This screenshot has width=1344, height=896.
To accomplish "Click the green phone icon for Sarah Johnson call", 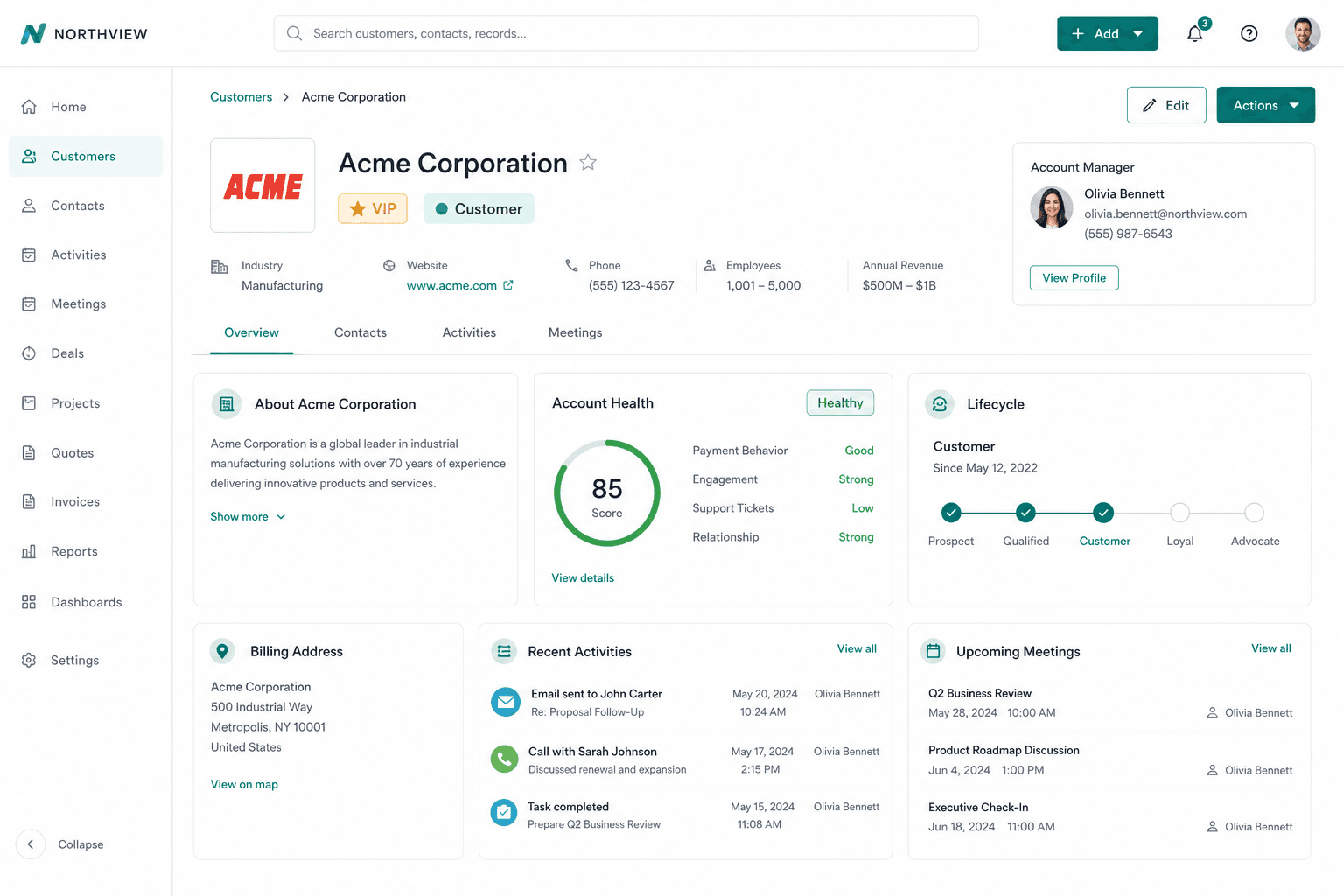I will point(505,759).
